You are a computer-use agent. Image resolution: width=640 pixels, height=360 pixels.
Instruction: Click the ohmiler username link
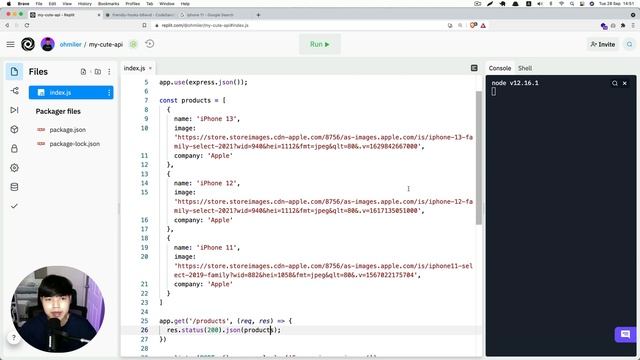(71, 44)
